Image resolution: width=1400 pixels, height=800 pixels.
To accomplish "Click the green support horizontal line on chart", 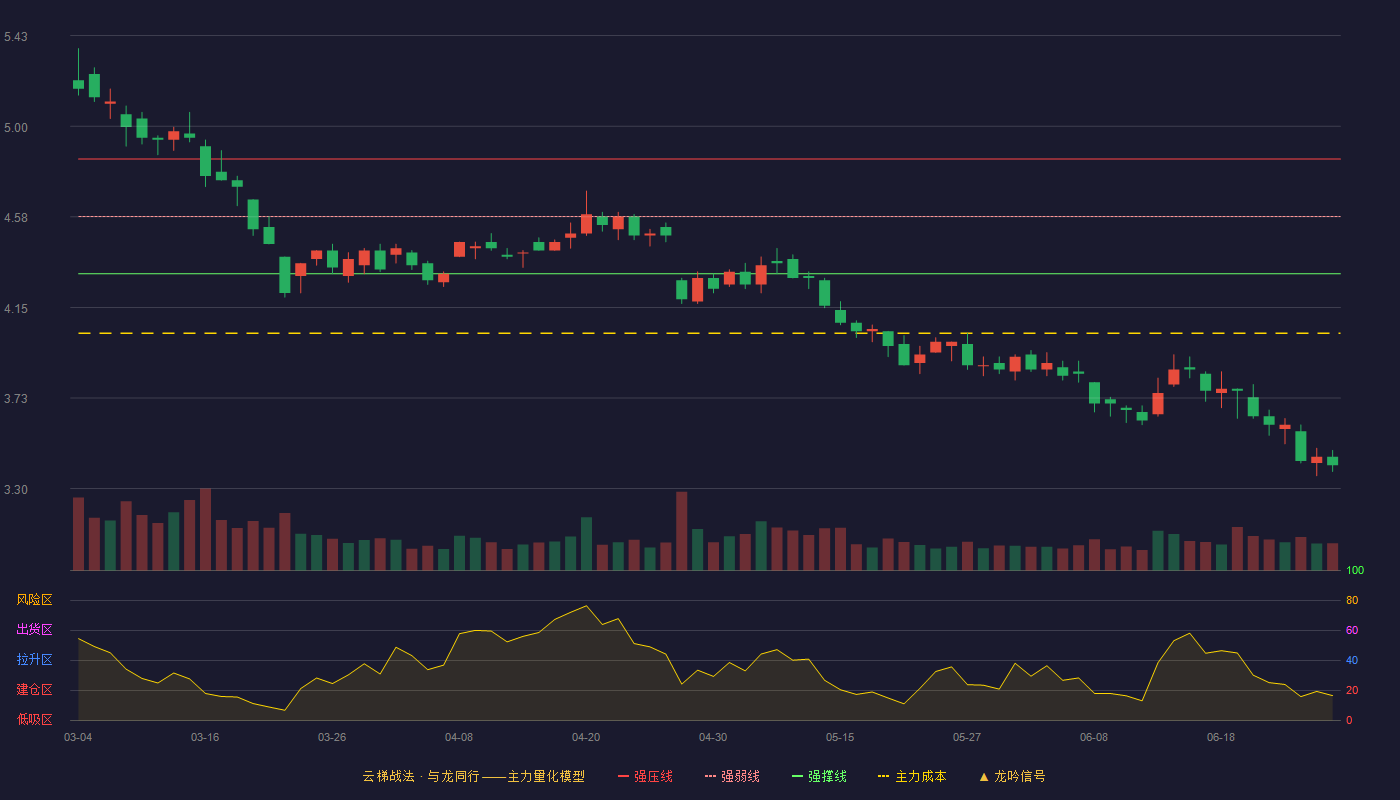I will (709, 273).
